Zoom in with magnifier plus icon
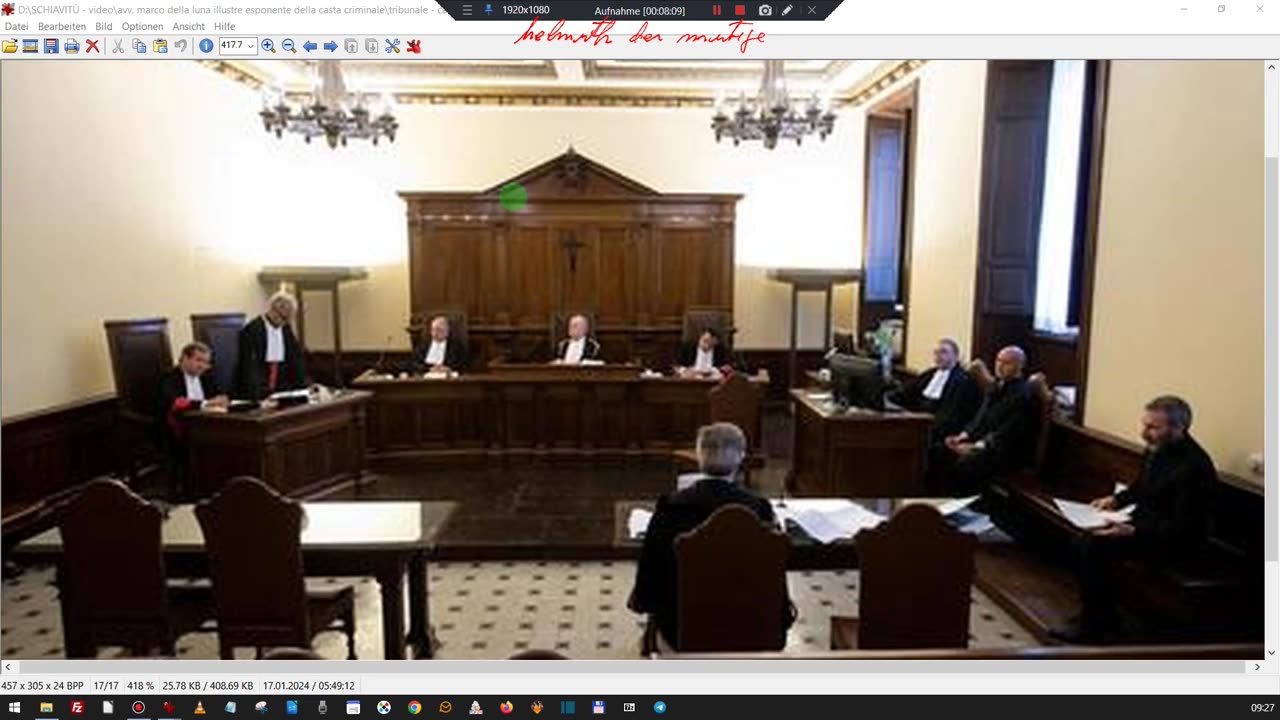The height and width of the screenshot is (720, 1280). point(268,46)
